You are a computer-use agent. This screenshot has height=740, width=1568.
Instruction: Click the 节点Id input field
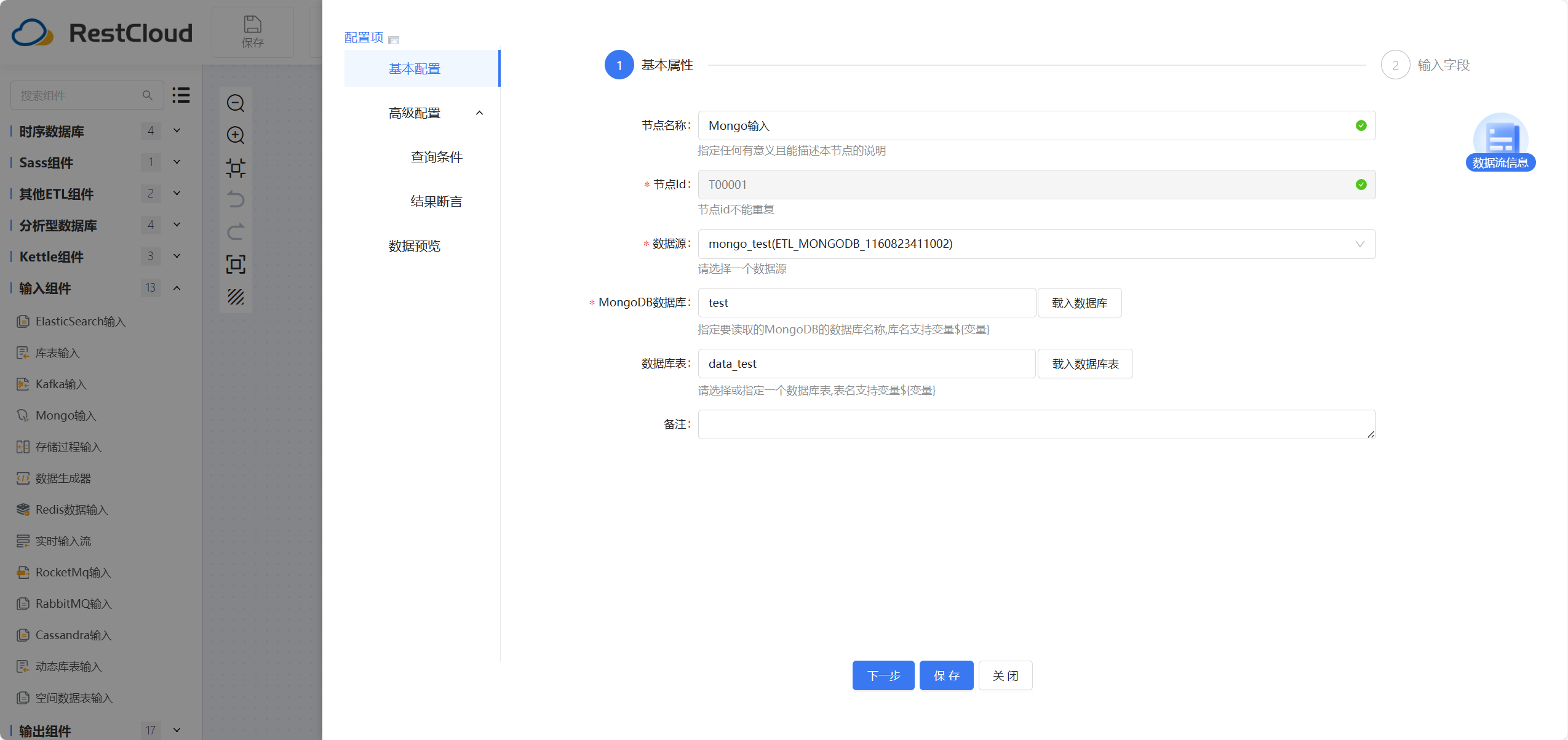1037,185
